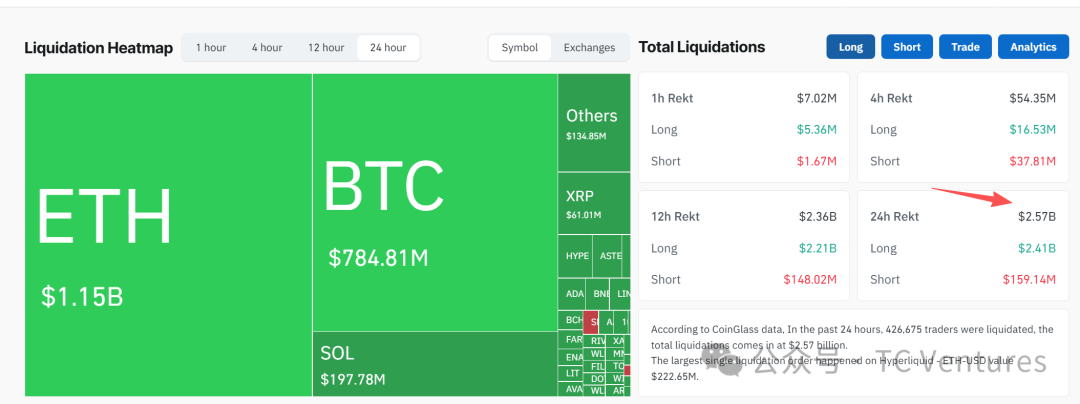
Task: Select the 1 hour timeframe tab
Action: click(211, 47)
